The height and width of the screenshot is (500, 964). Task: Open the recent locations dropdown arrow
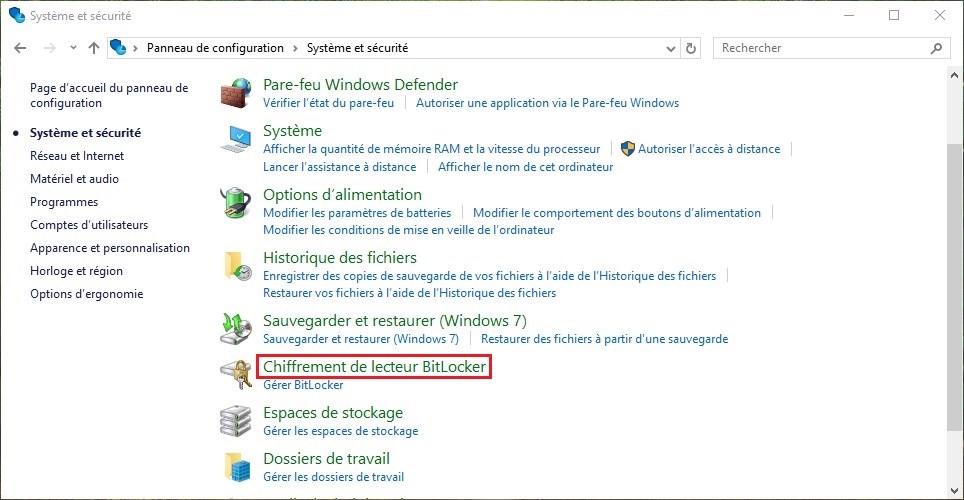coord(73,48)
